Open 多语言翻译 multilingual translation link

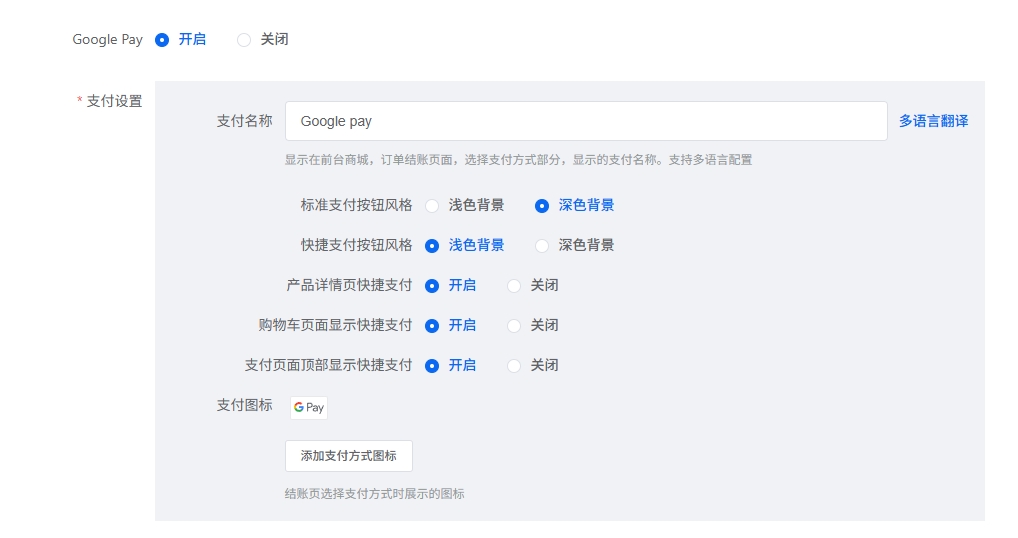[x=933, y=121]
